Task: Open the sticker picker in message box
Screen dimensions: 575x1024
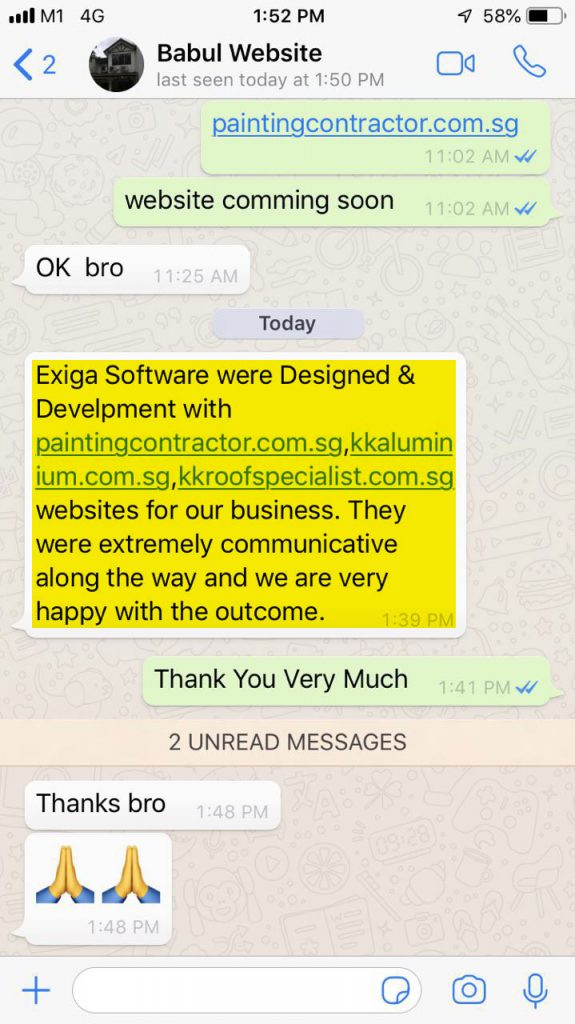Action: [395, 991]
